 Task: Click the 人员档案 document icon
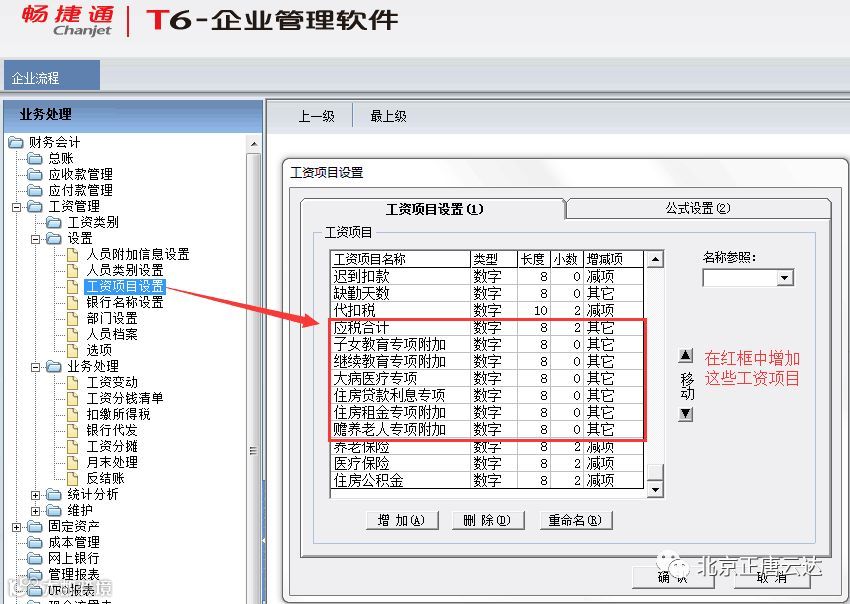tap(73, 335)
